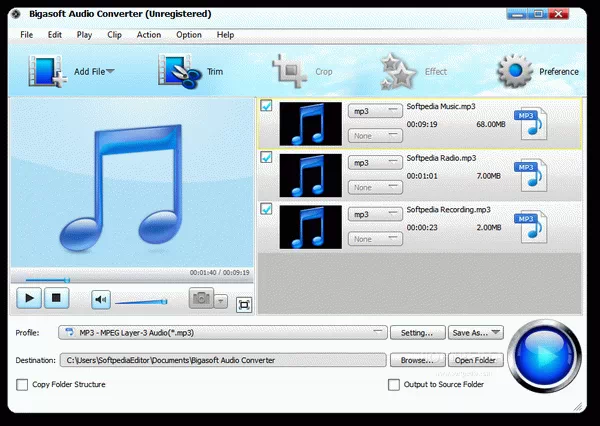Select the Softpedia Radio.mp3 thumbnail
This screenshot has height=426, width=600.
(311, 175)
